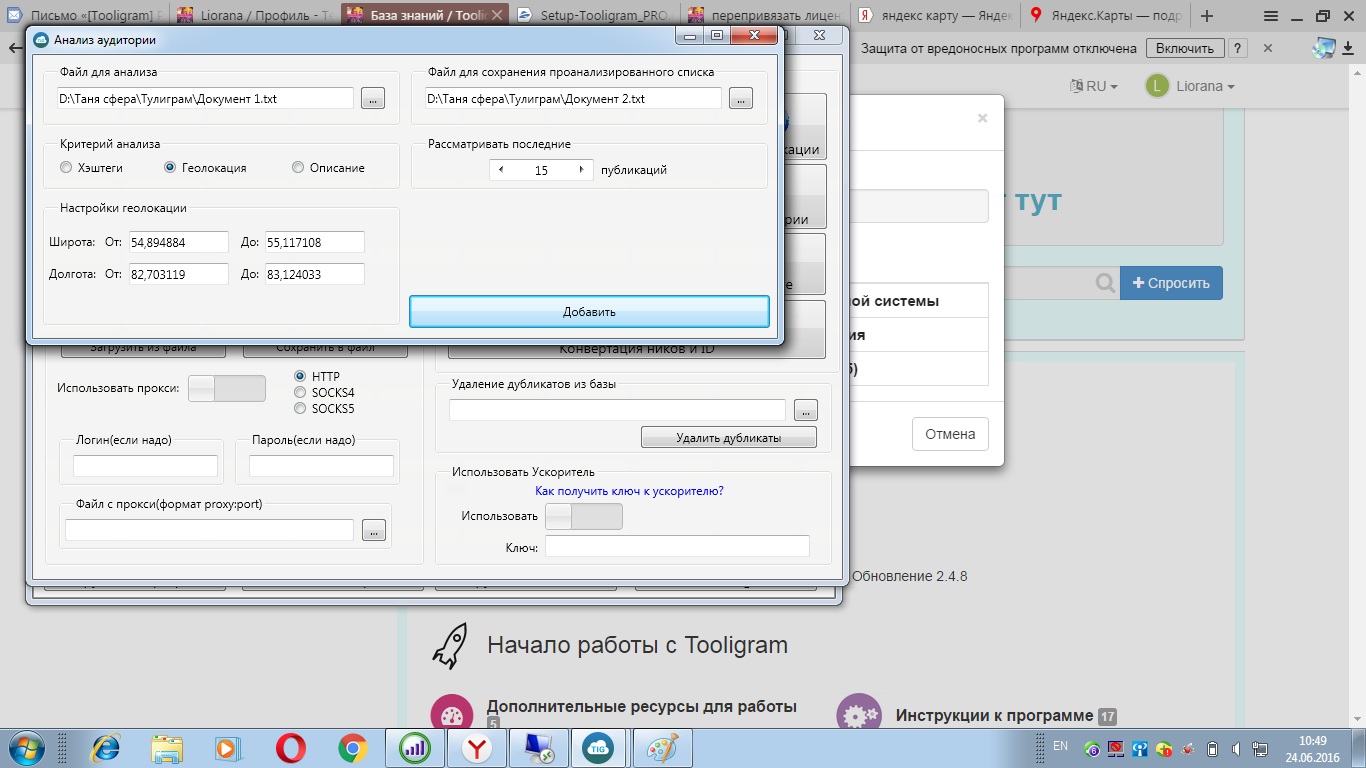The image size is (1366, 768).
Task: Click the Спросить button
Action: coord(1171,283)
